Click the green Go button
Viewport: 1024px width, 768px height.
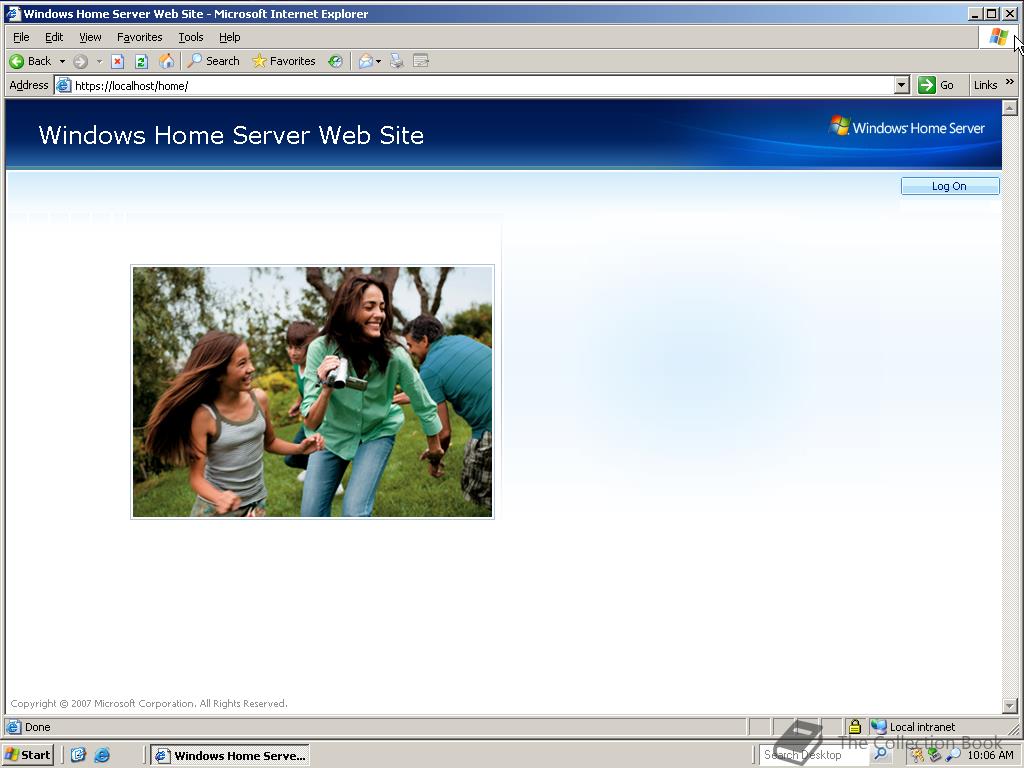tap(936, 86)
